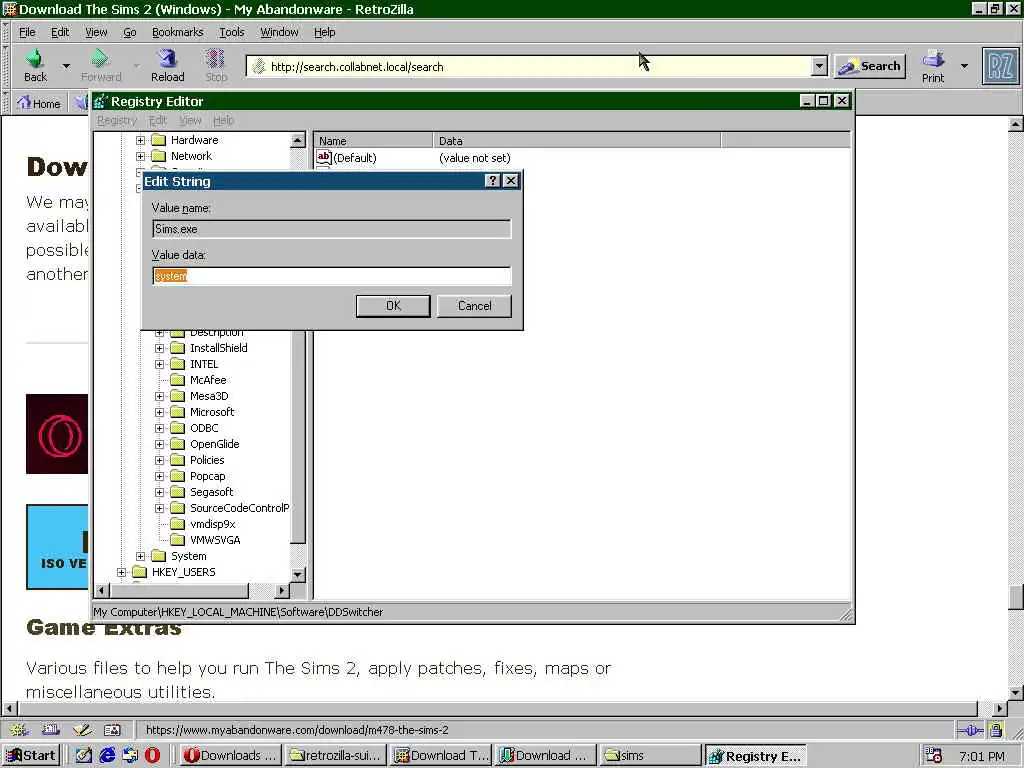Expand the Microsoft registry key
The image size is (1024, 768).
159,412
